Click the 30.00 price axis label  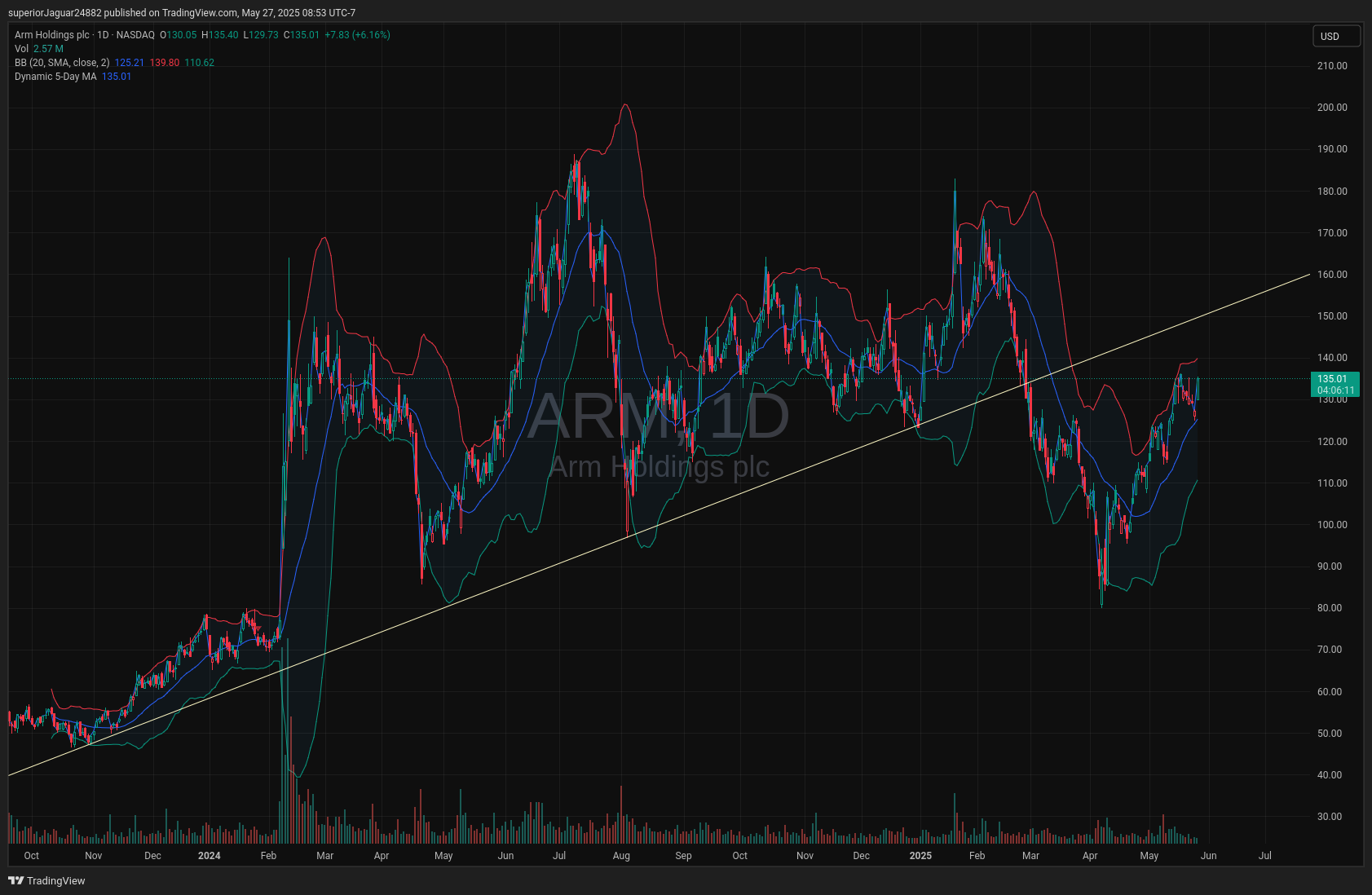[x=1330, y=817]
